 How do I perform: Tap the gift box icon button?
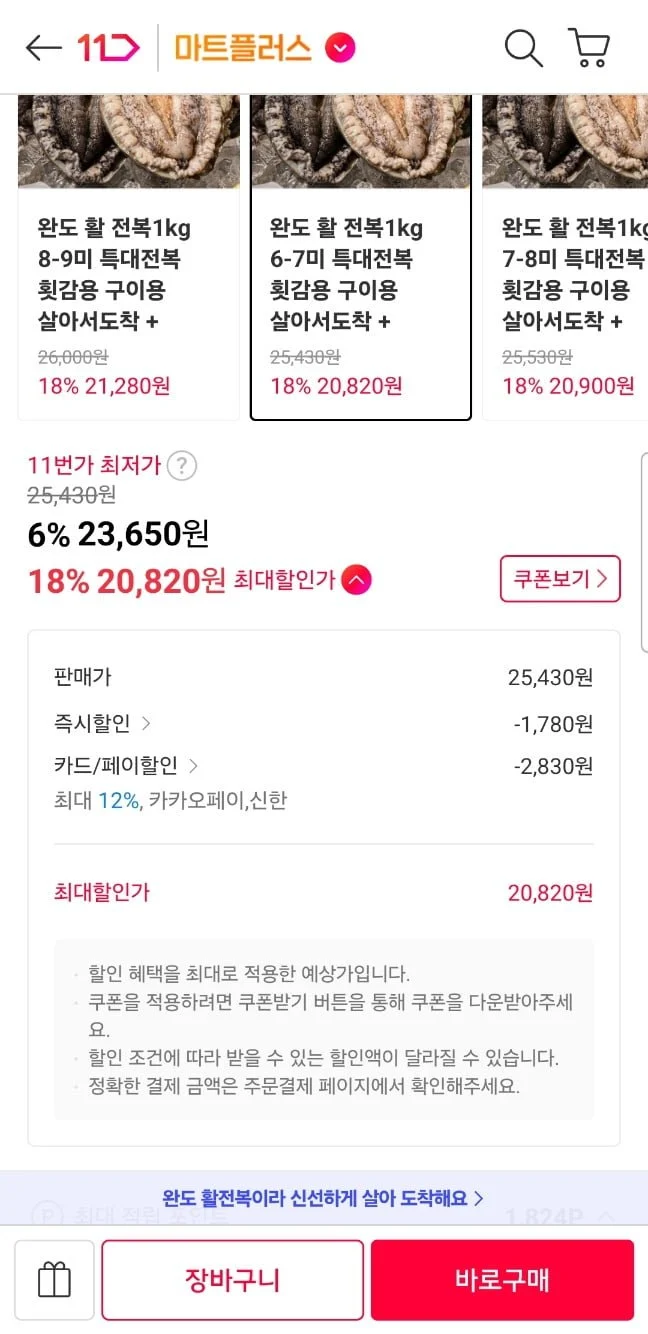tap(54, 1280)
